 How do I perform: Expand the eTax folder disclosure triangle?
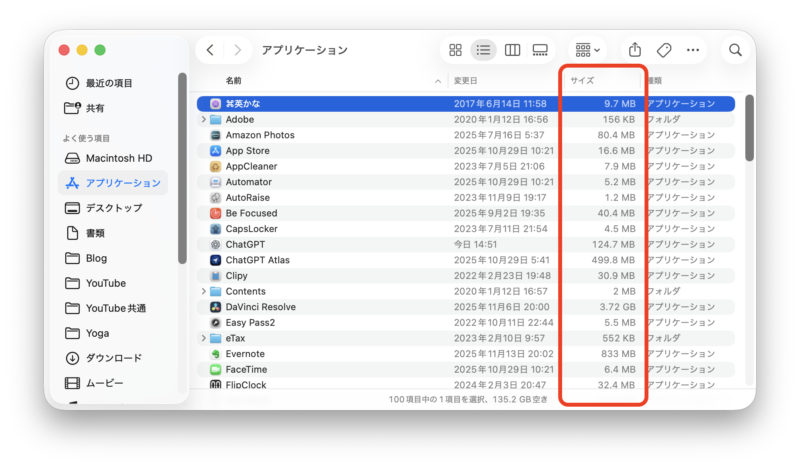click(204, 338)
